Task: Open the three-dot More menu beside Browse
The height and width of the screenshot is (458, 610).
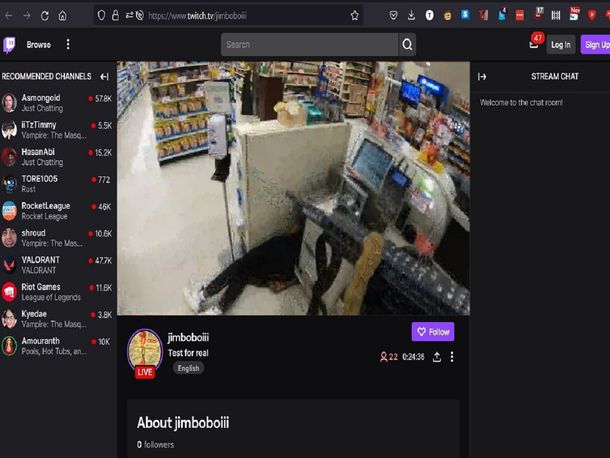Action: [68, 44]
